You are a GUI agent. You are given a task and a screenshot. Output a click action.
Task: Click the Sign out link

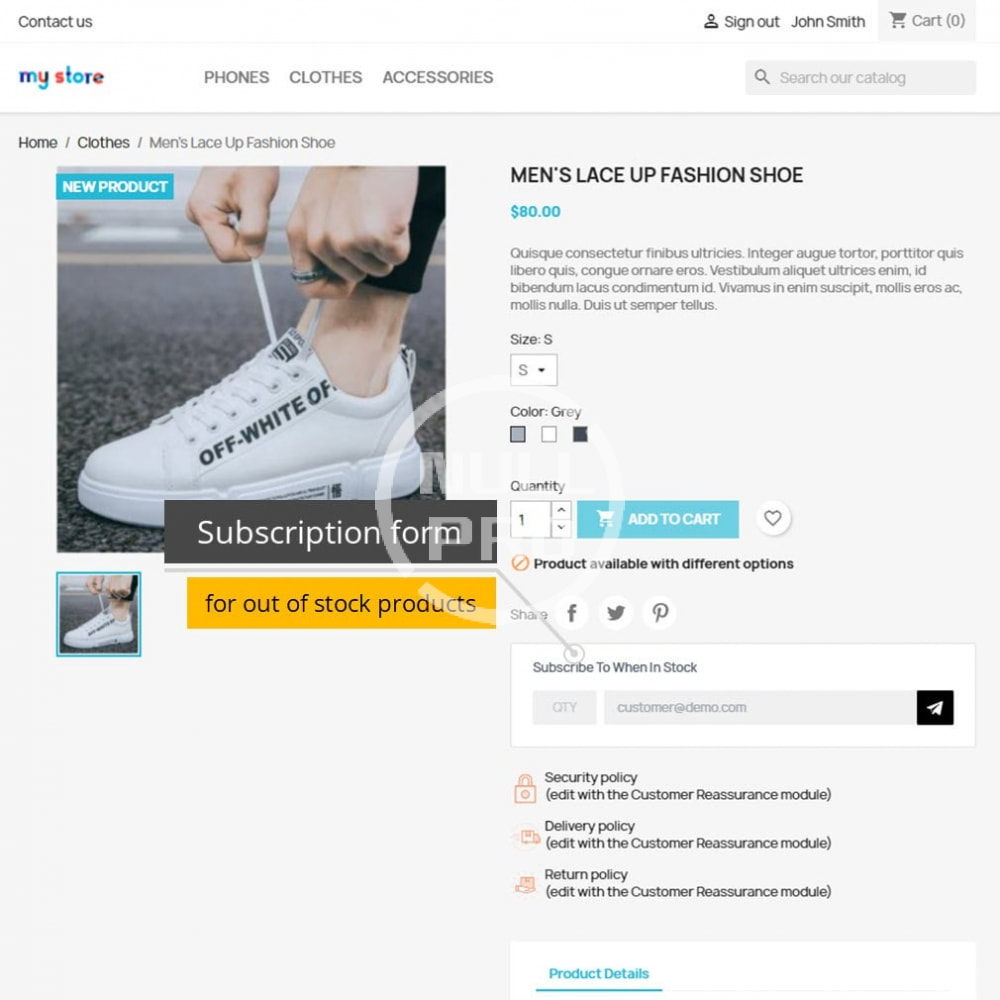tap(751, 22)
